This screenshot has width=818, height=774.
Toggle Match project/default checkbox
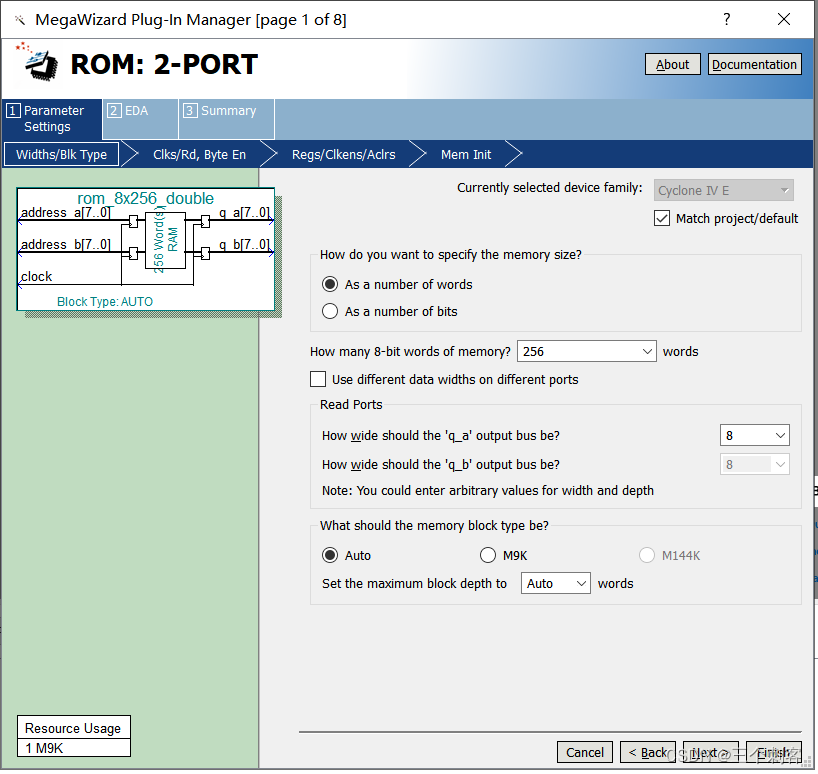tap(661, 218)
